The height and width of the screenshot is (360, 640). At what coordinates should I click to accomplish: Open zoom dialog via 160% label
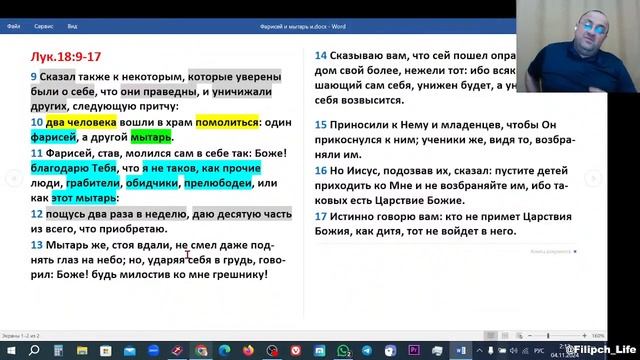pyautogui.click(x=598, y=336)
